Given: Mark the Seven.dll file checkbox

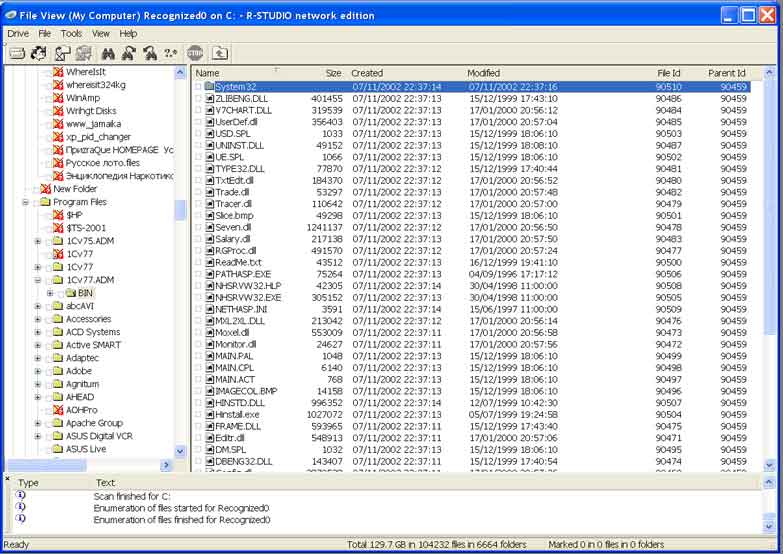Looking at the screenshot, I should [x=198, y=227].
